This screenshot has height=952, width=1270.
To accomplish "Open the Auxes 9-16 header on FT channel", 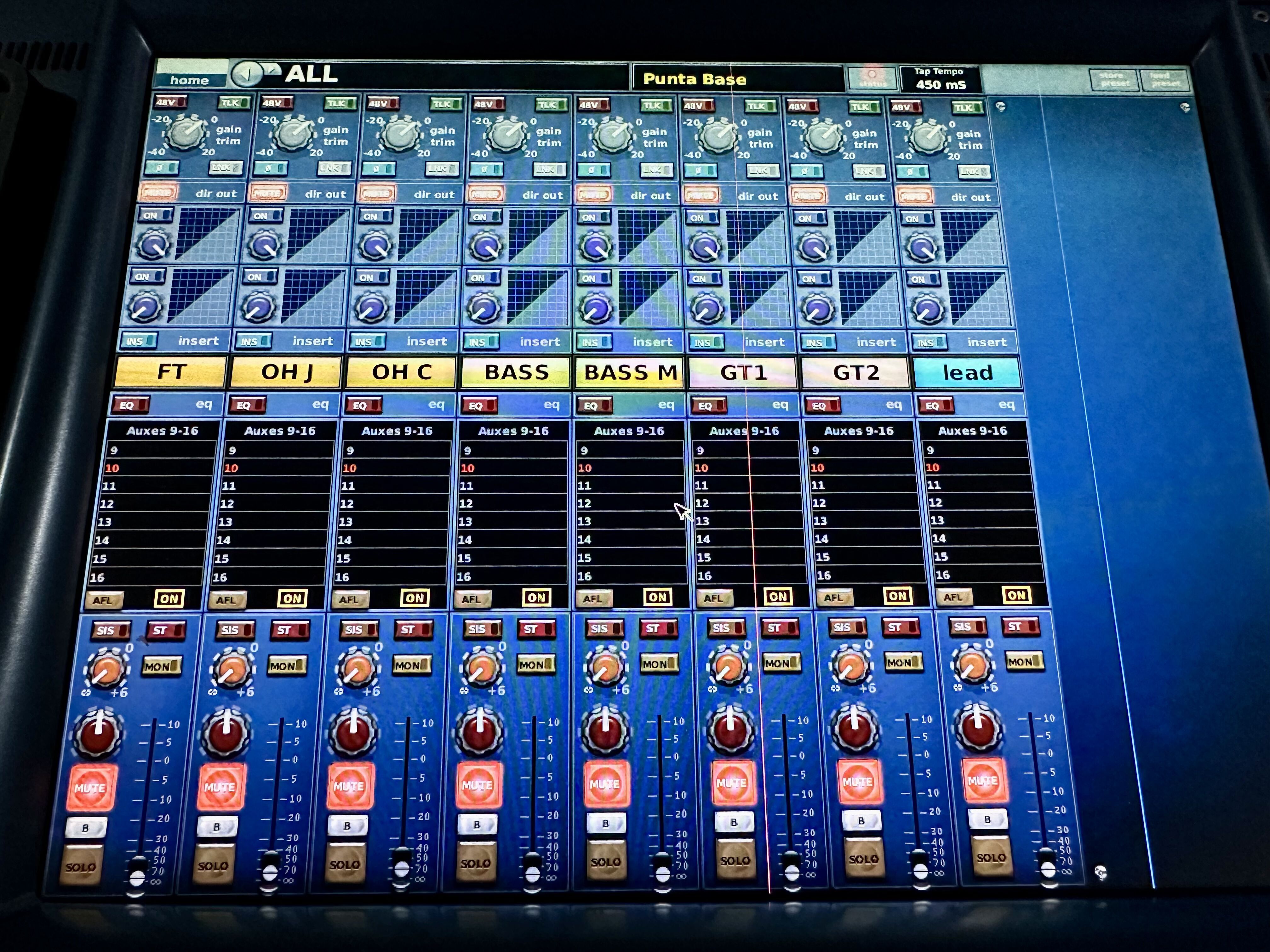I will pyautogui.click(x=163, y=430).
